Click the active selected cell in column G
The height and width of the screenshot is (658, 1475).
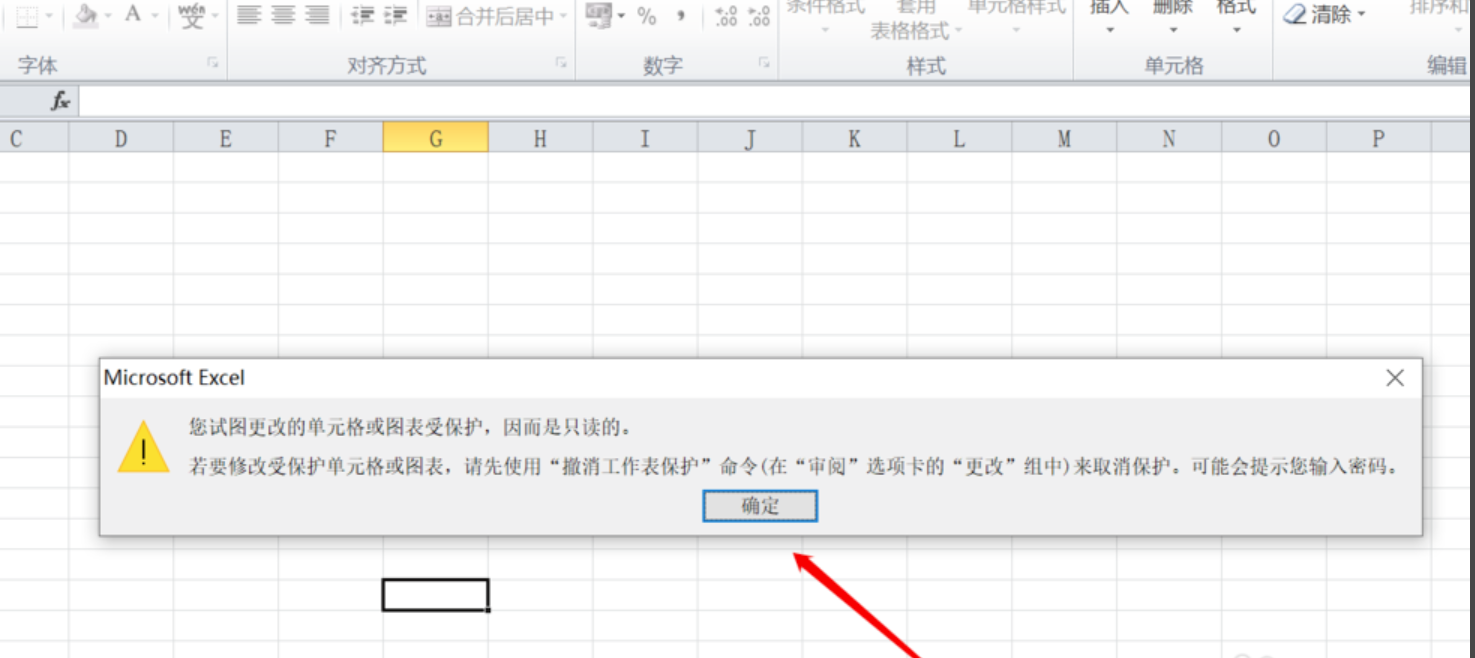click(x=436, y=594)
